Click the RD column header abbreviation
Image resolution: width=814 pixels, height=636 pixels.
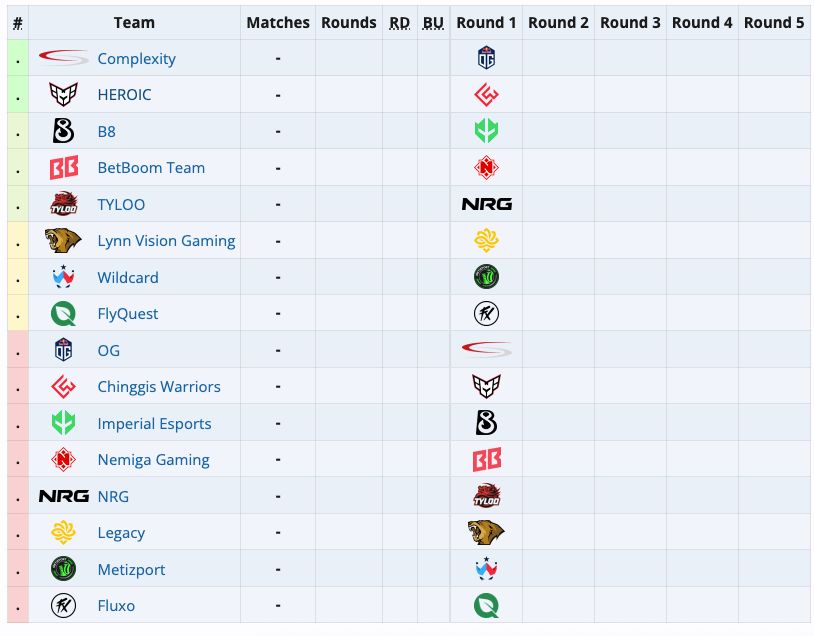(x=399, y=23)
